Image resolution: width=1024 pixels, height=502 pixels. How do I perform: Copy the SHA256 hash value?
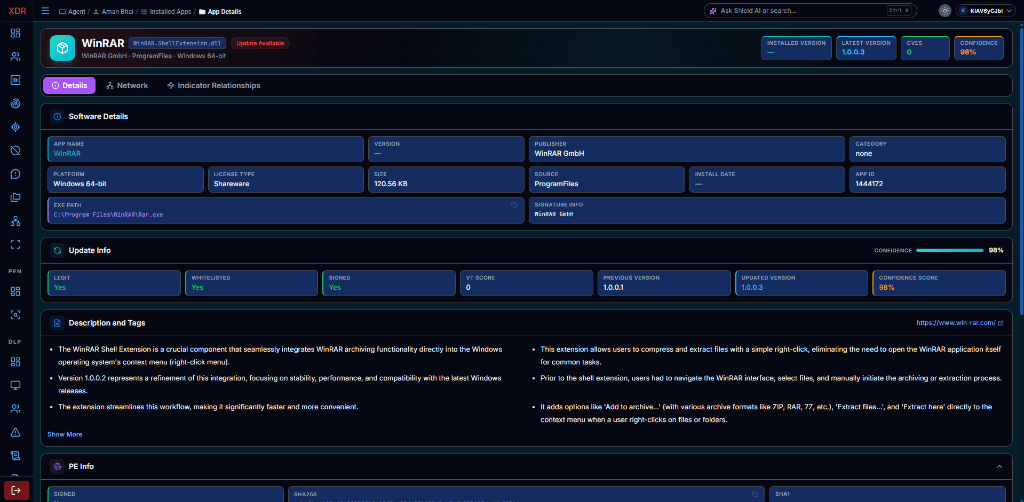[754, 494]
